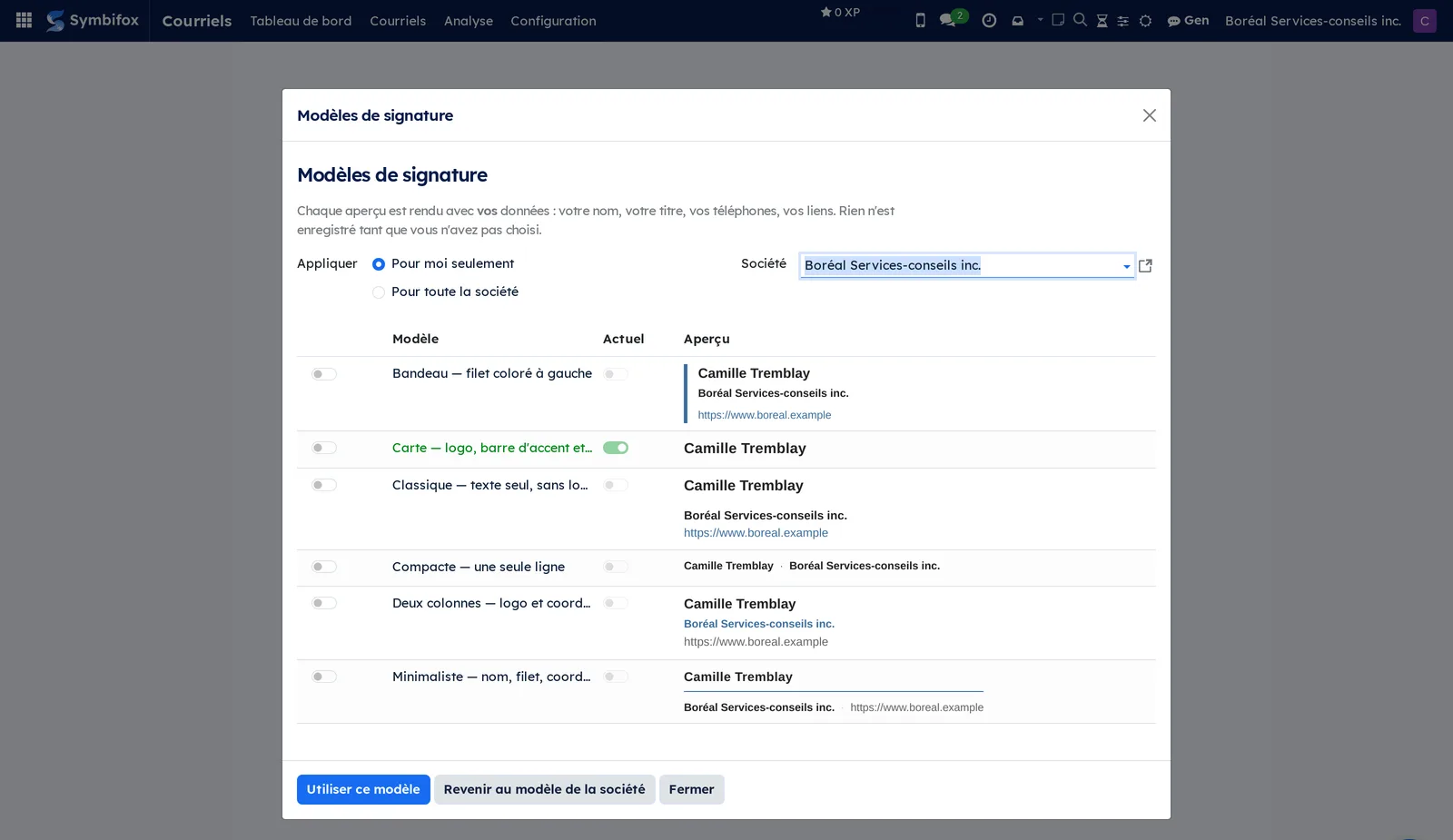This screenshot has height=840, width=1453.
Task: Click Camille Tremblay in Carte preview
Action: click(745, 449)
